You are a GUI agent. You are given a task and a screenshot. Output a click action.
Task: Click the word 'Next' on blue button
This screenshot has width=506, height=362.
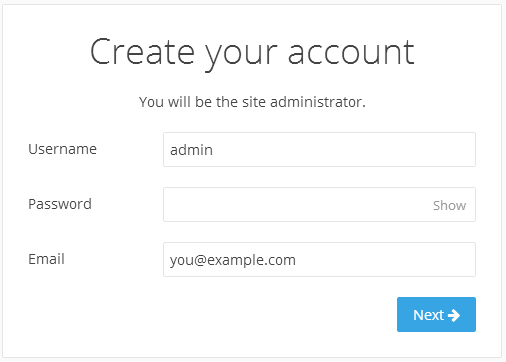(x=428, y=315)
